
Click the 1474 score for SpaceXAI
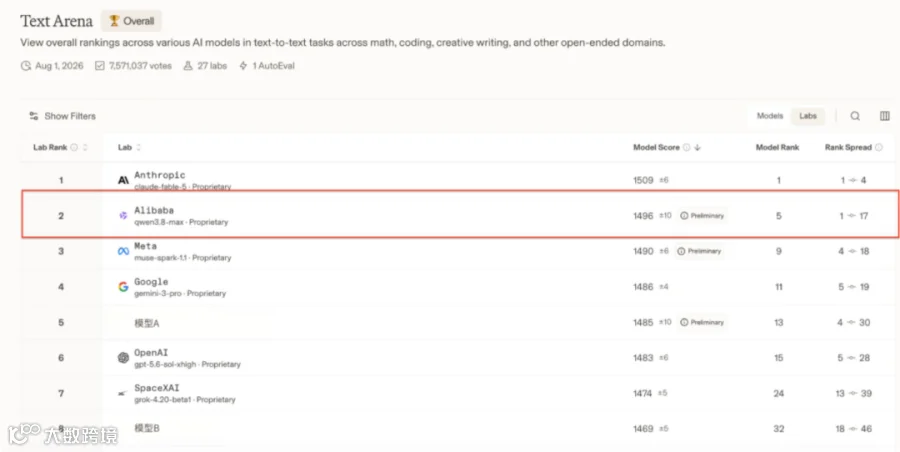643,393
